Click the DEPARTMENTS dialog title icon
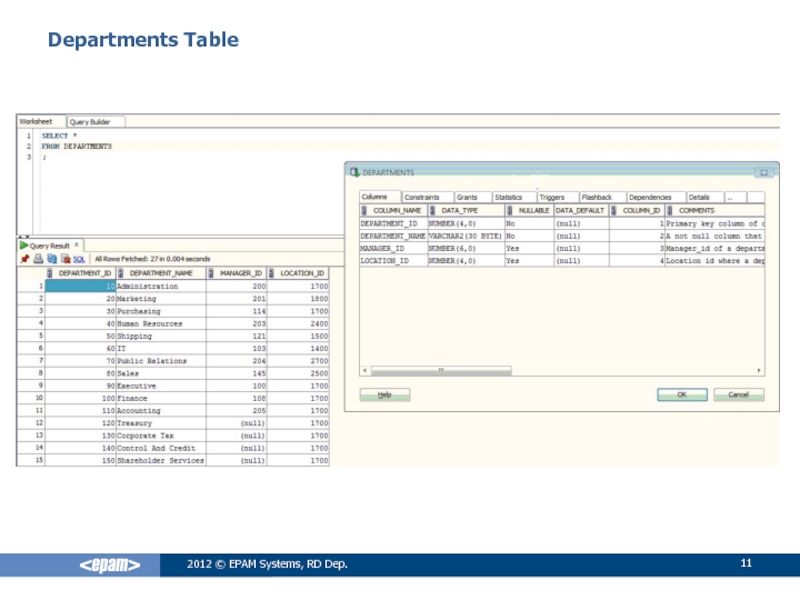800x600 pixels. pyautogui.click(x=354, y=171)
